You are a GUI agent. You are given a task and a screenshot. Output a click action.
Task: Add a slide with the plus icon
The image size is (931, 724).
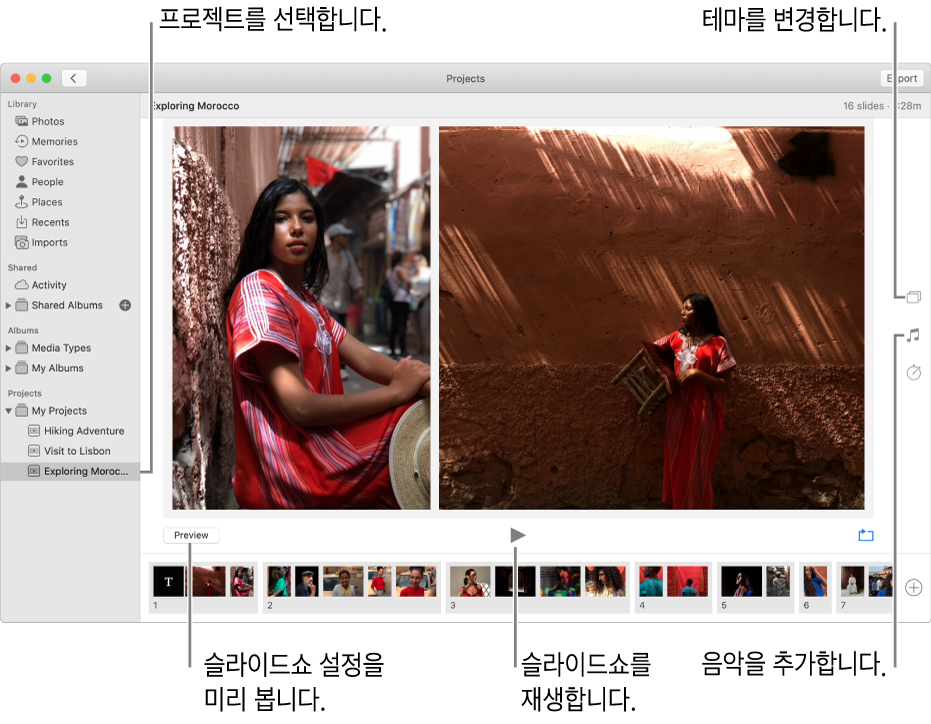(913, 587)
